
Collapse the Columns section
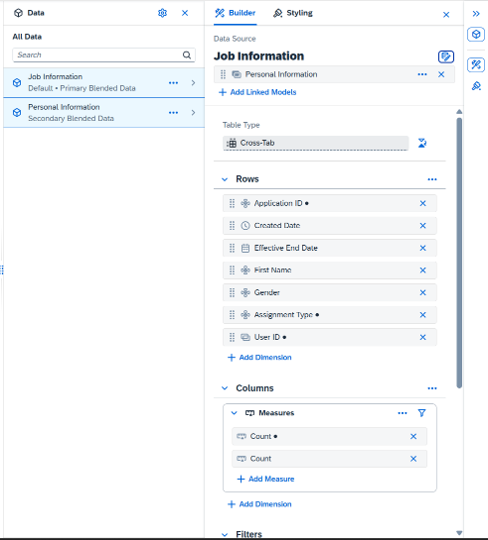[225, 388]
